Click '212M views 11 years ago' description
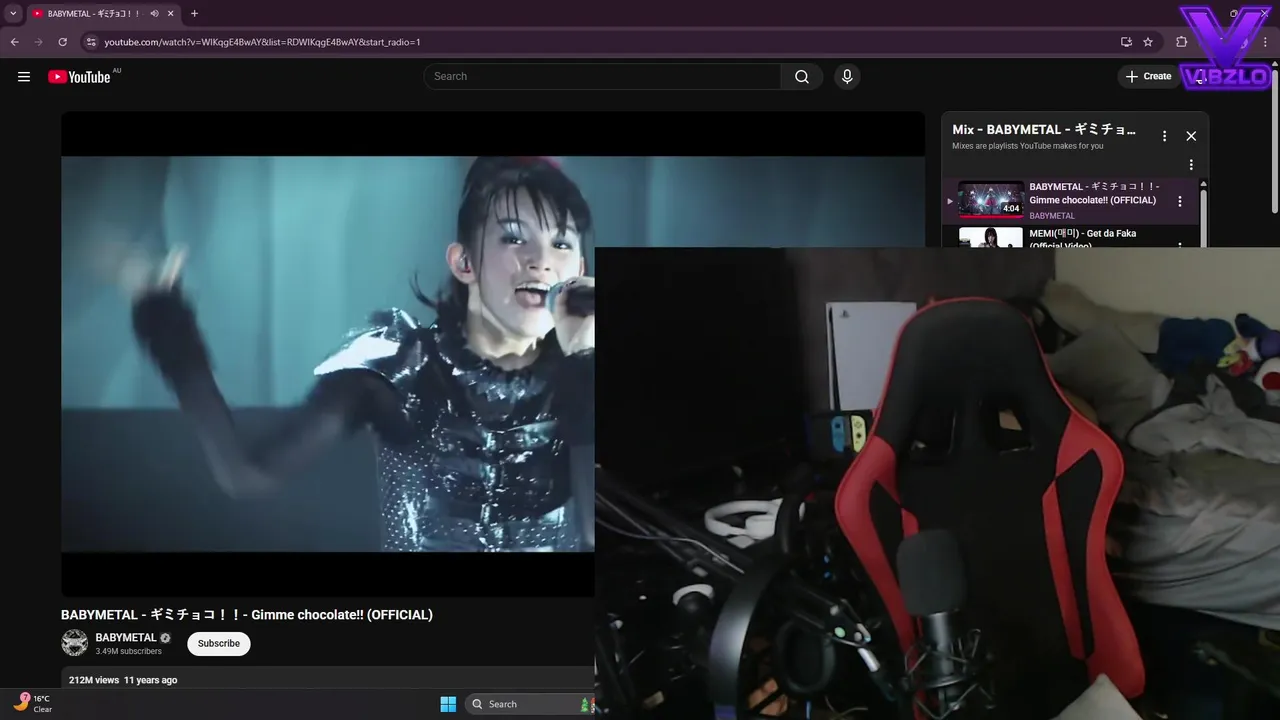 [x=123, y=680]
